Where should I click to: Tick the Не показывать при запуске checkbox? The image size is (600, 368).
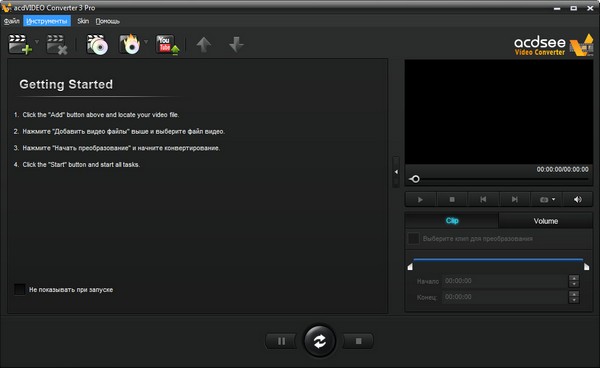point(20,289)
